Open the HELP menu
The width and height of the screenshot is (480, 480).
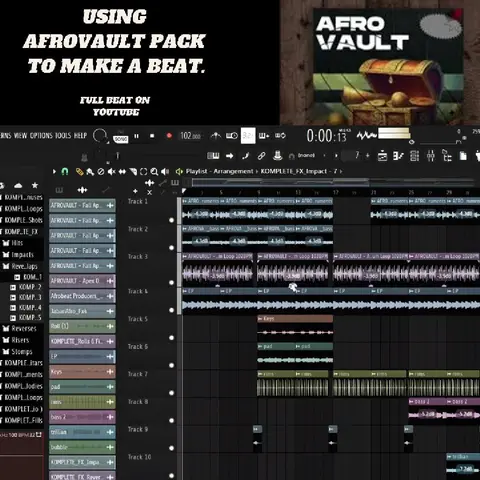(80, 136)
